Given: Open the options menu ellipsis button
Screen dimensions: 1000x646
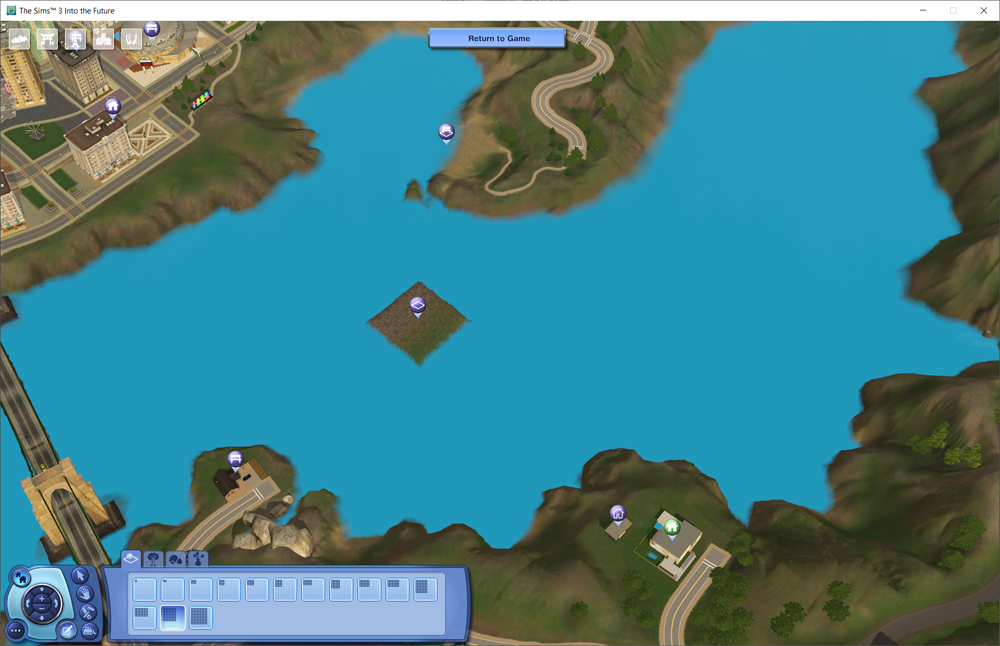Looking at the screenshot, I should point(17,631).
